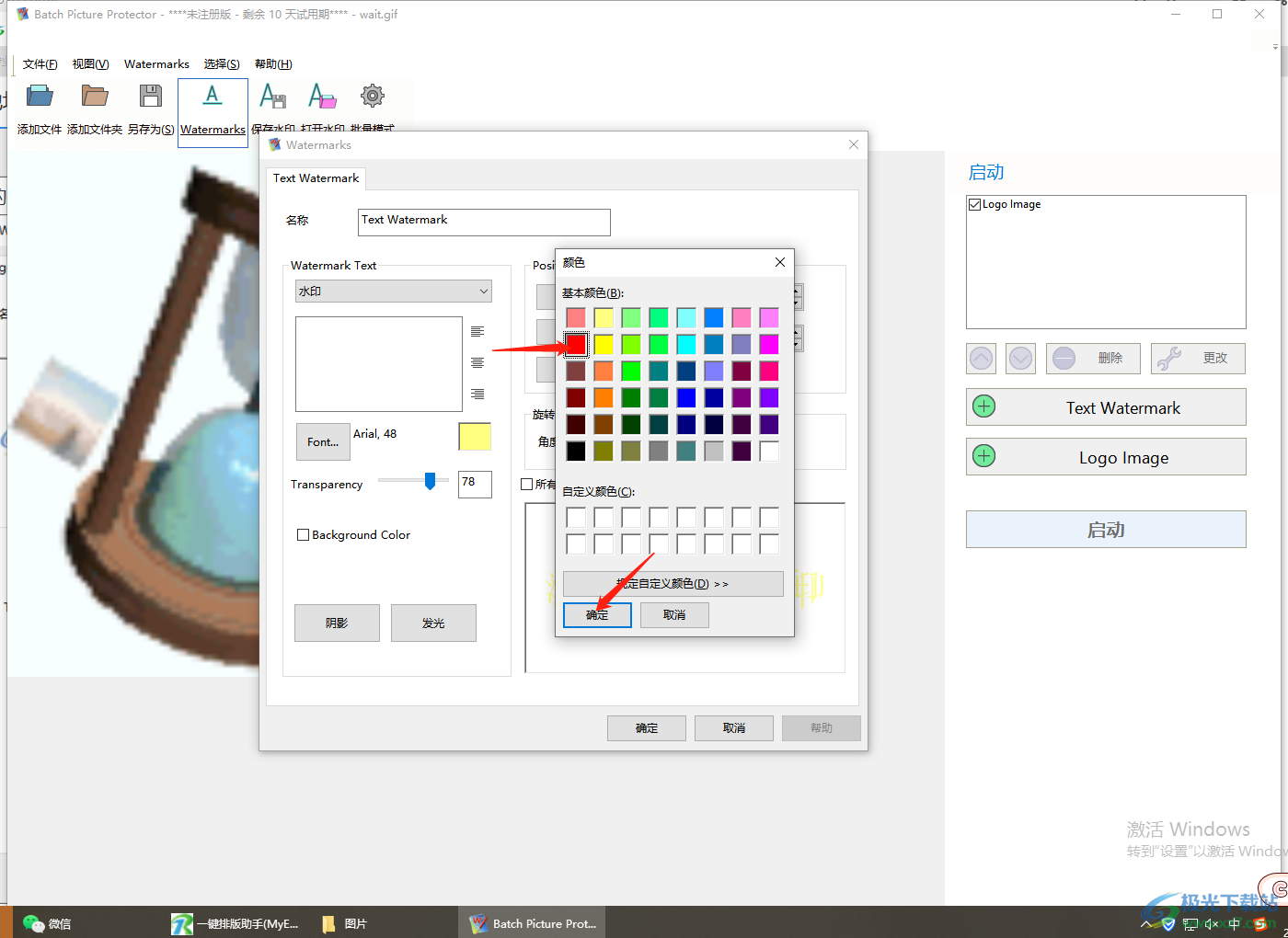Pick the magenta swatch in the second color row

769,344
